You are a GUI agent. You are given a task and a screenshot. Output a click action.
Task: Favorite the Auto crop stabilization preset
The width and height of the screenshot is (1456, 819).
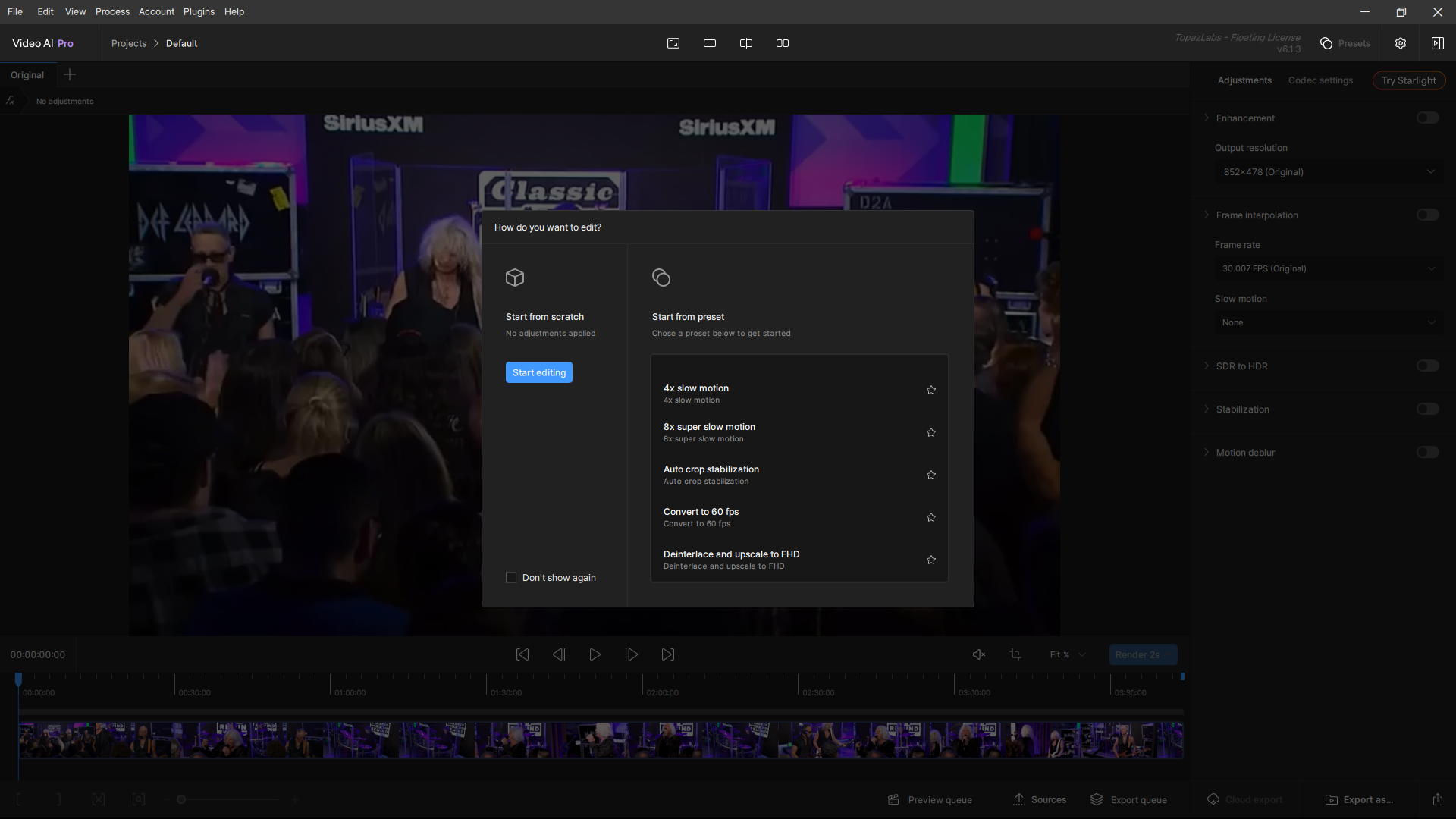(931, 475)
